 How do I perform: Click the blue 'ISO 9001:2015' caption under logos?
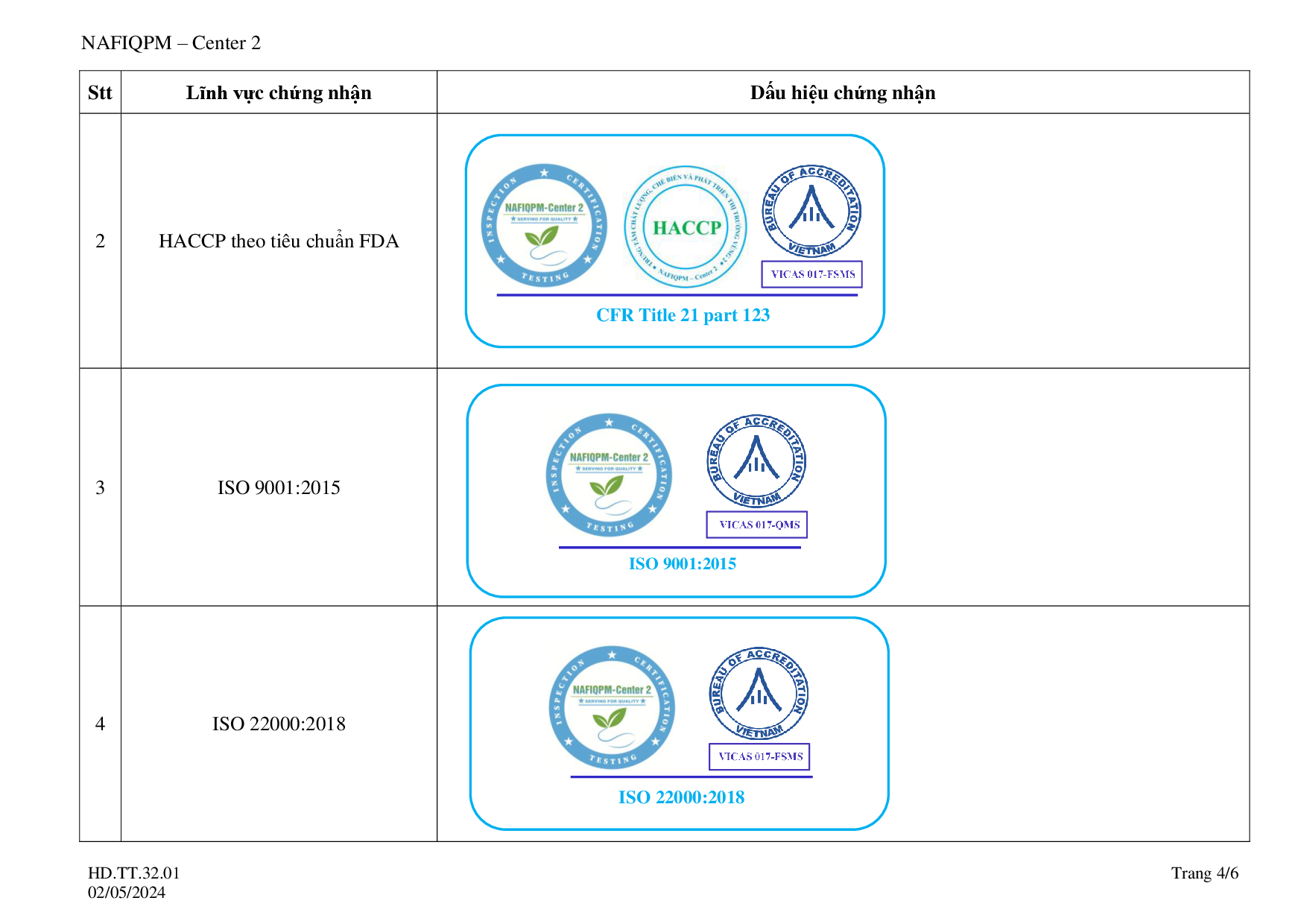(x=683, y=564)
